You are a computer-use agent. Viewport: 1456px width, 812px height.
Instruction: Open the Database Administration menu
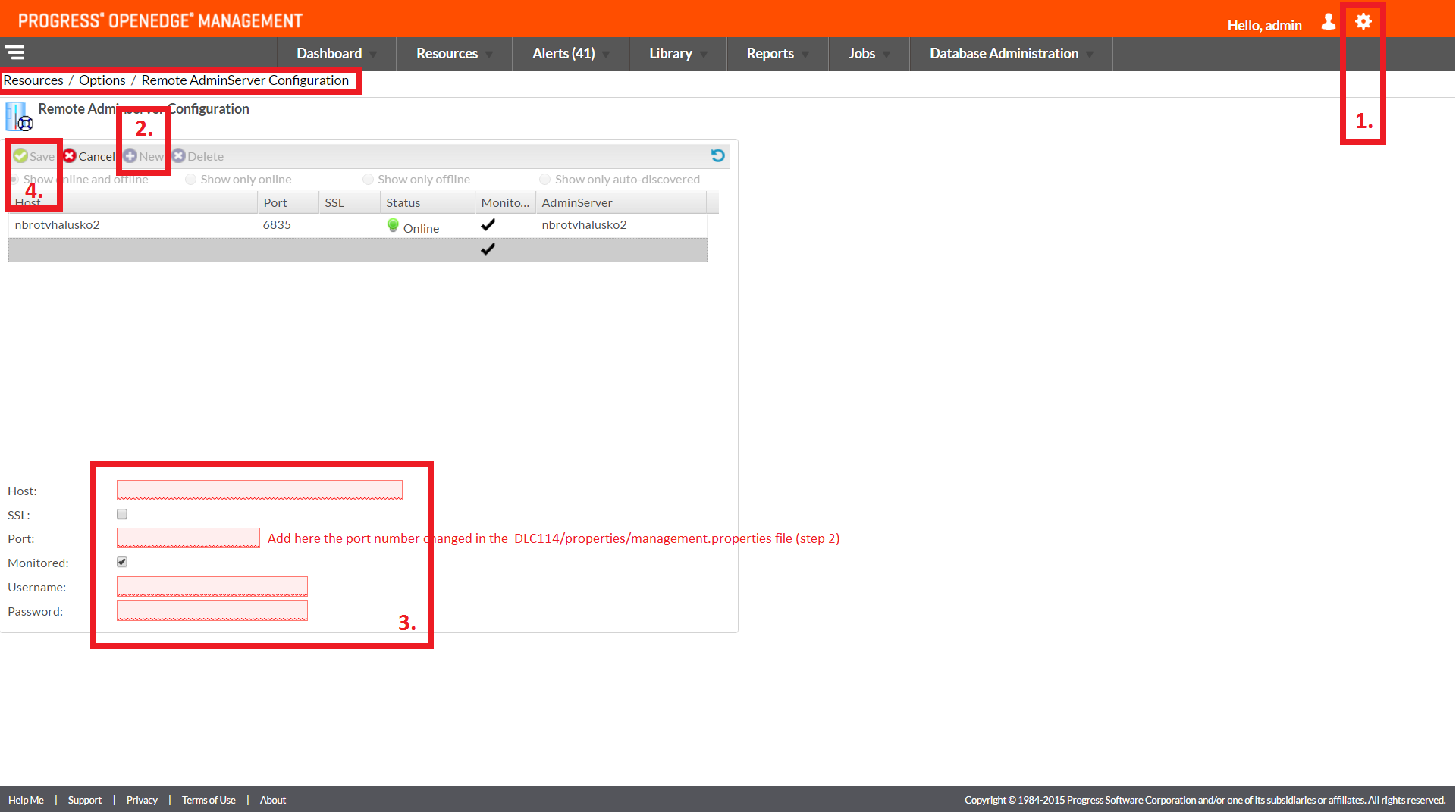[1004, 54]
